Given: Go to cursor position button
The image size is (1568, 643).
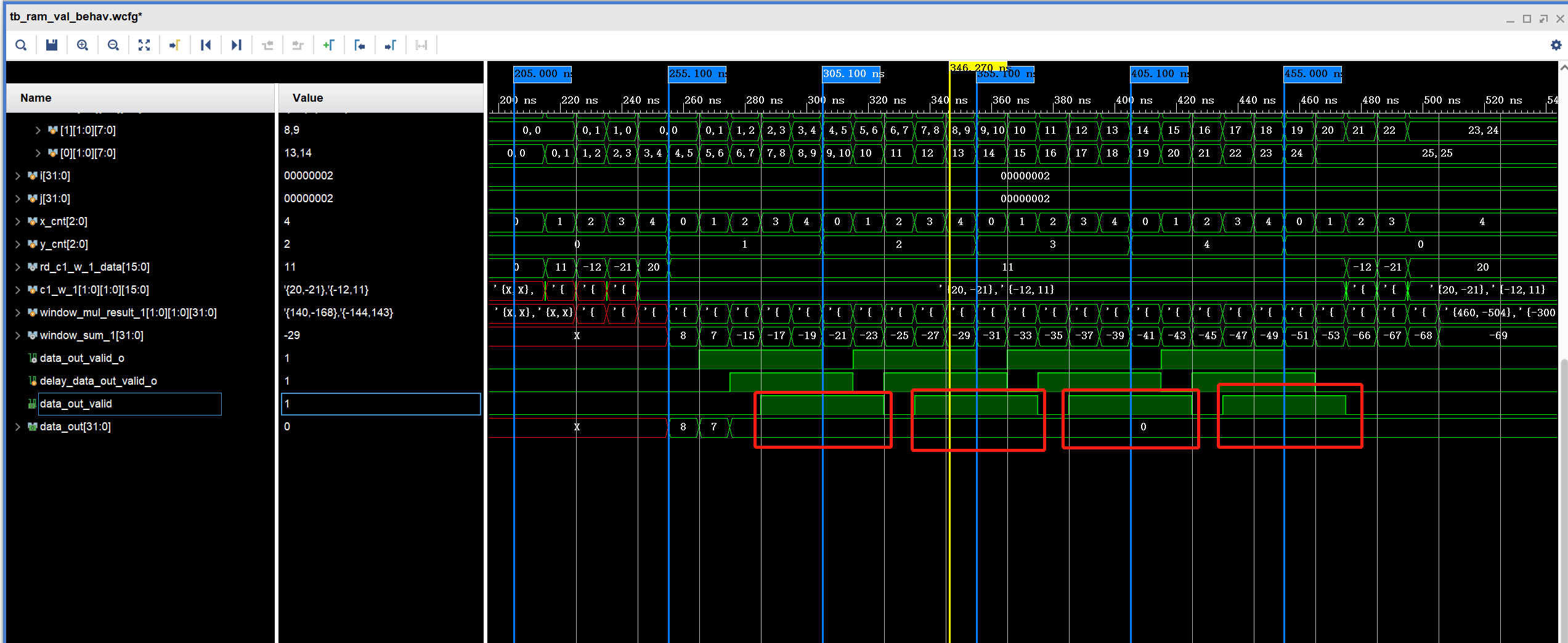Looking at the screenshot, I should 175,45.
